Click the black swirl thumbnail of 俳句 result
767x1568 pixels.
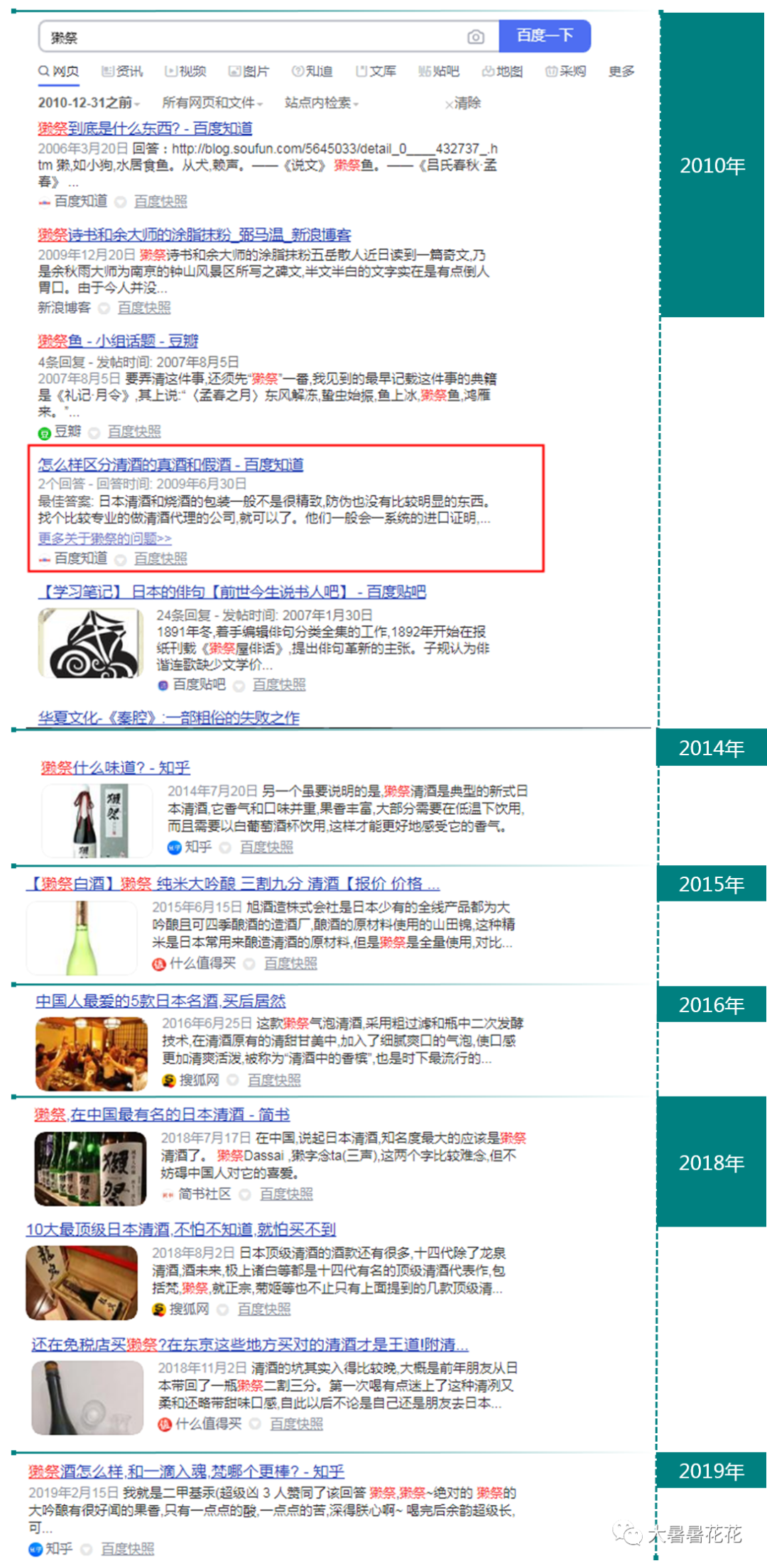(90, 644)
